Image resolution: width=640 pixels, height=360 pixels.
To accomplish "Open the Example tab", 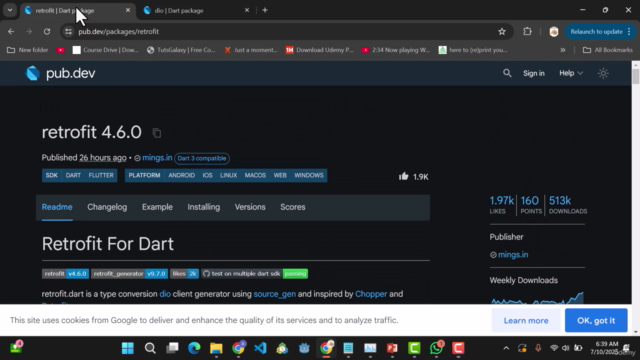I will tap(157, 207).
